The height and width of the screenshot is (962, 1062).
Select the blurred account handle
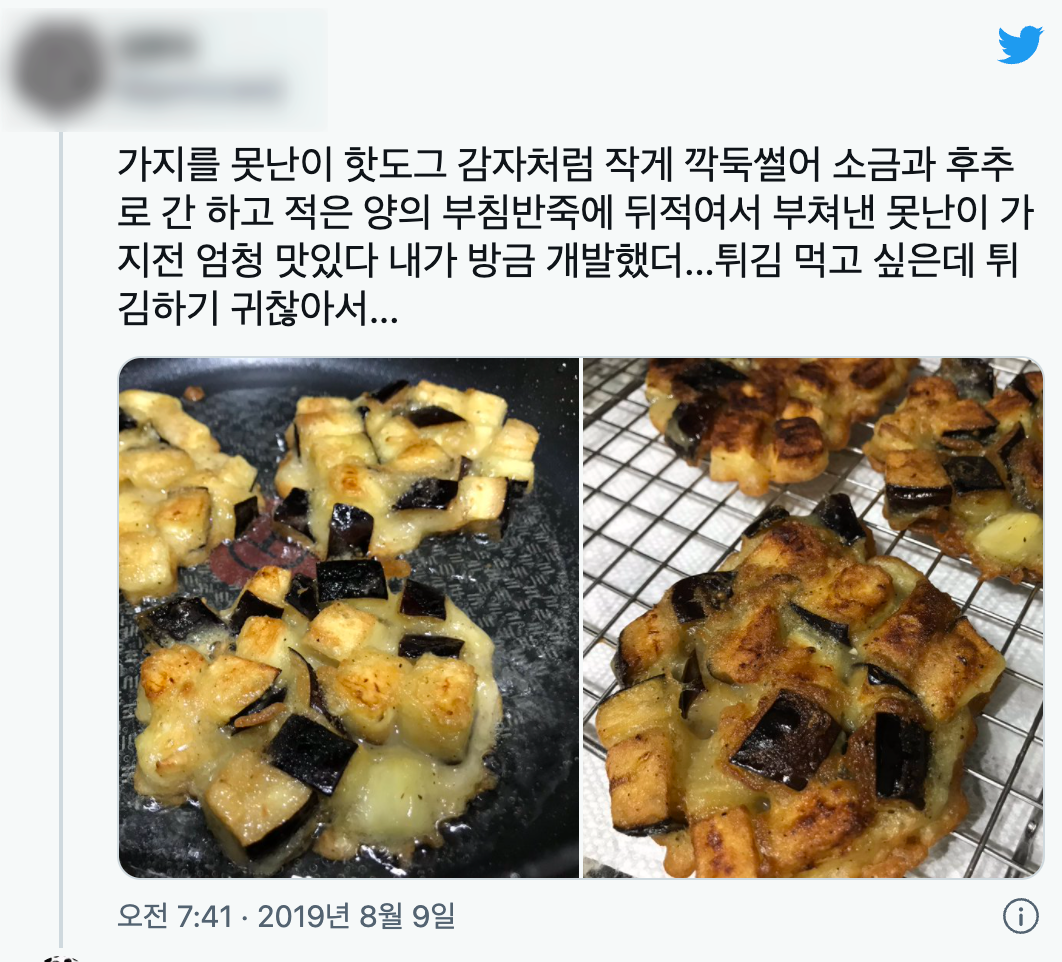202,89
